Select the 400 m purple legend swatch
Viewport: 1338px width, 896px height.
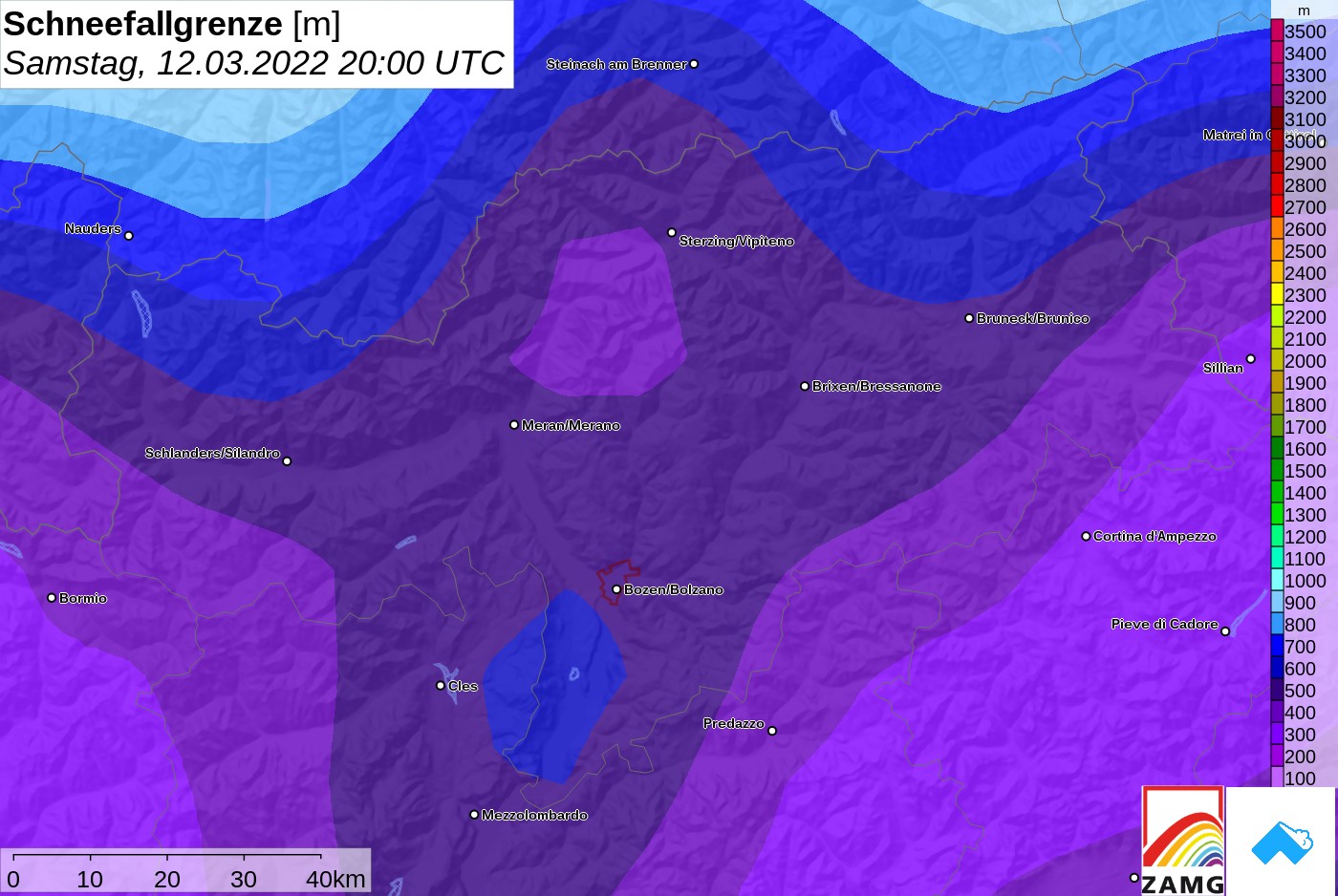[x=1277, y=712]
